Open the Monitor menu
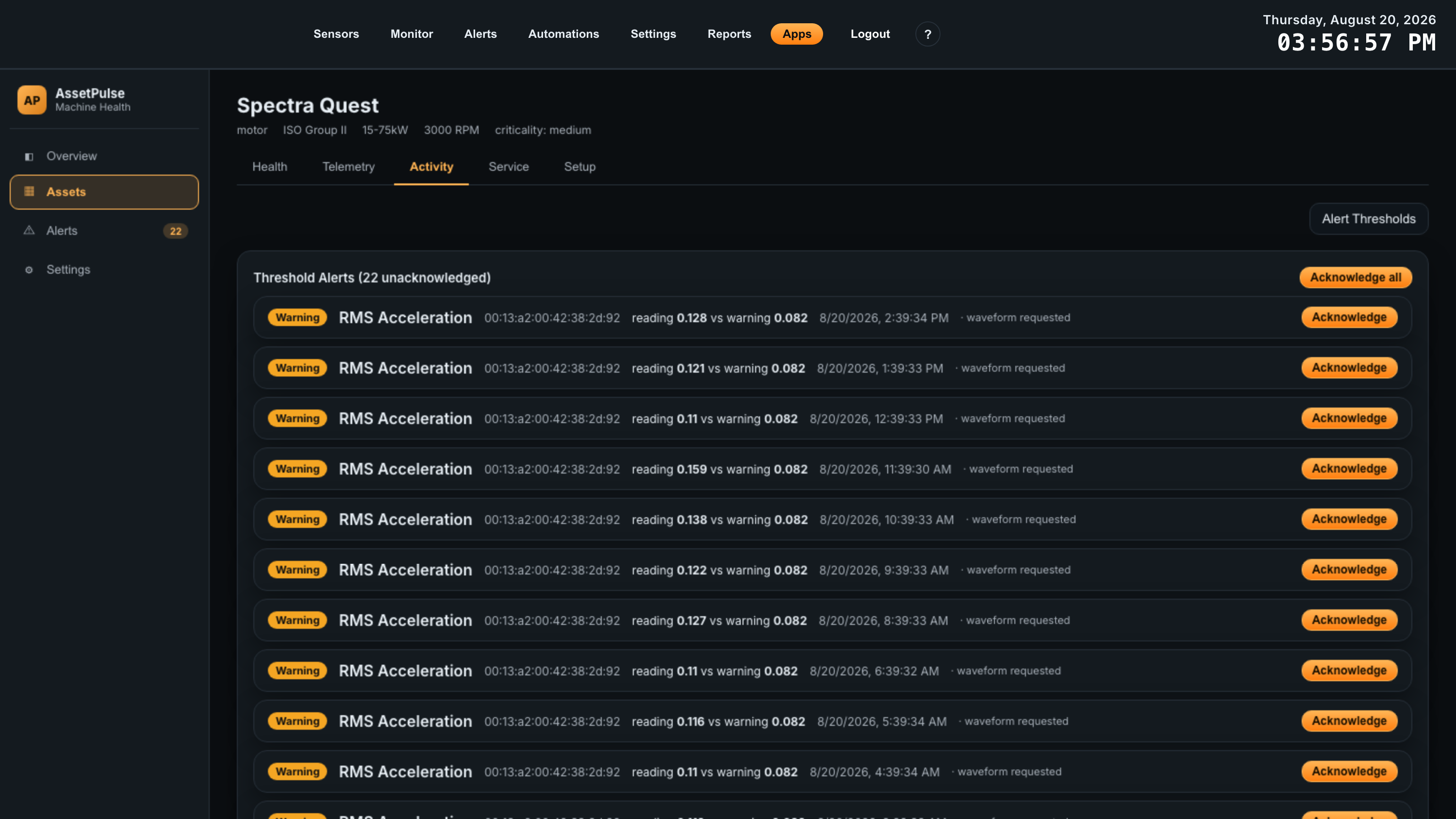 pyautogui.click(x=412, y=34)
